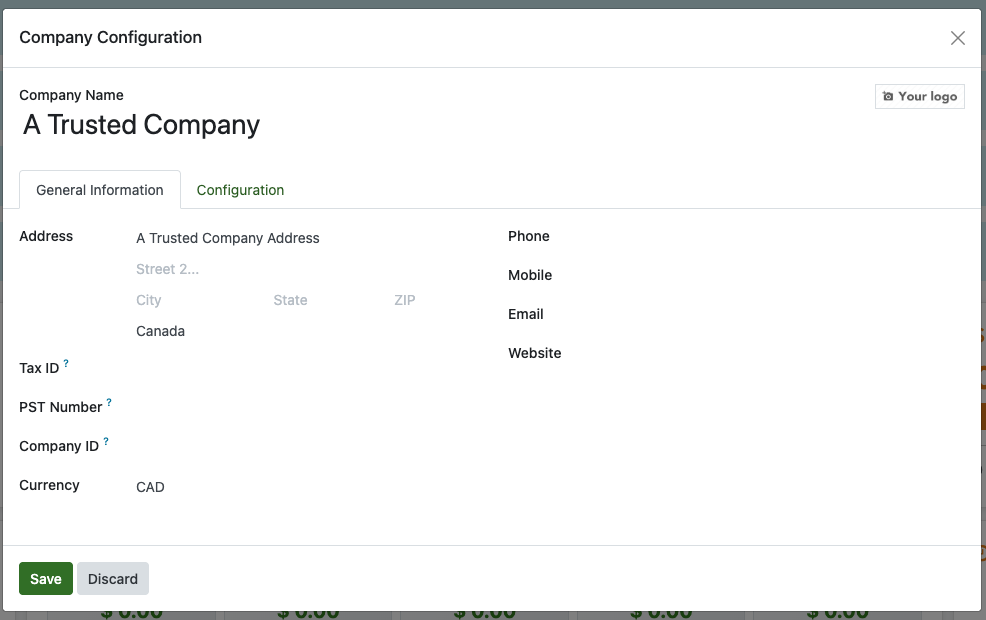Save the company configuration

[46, 579]
